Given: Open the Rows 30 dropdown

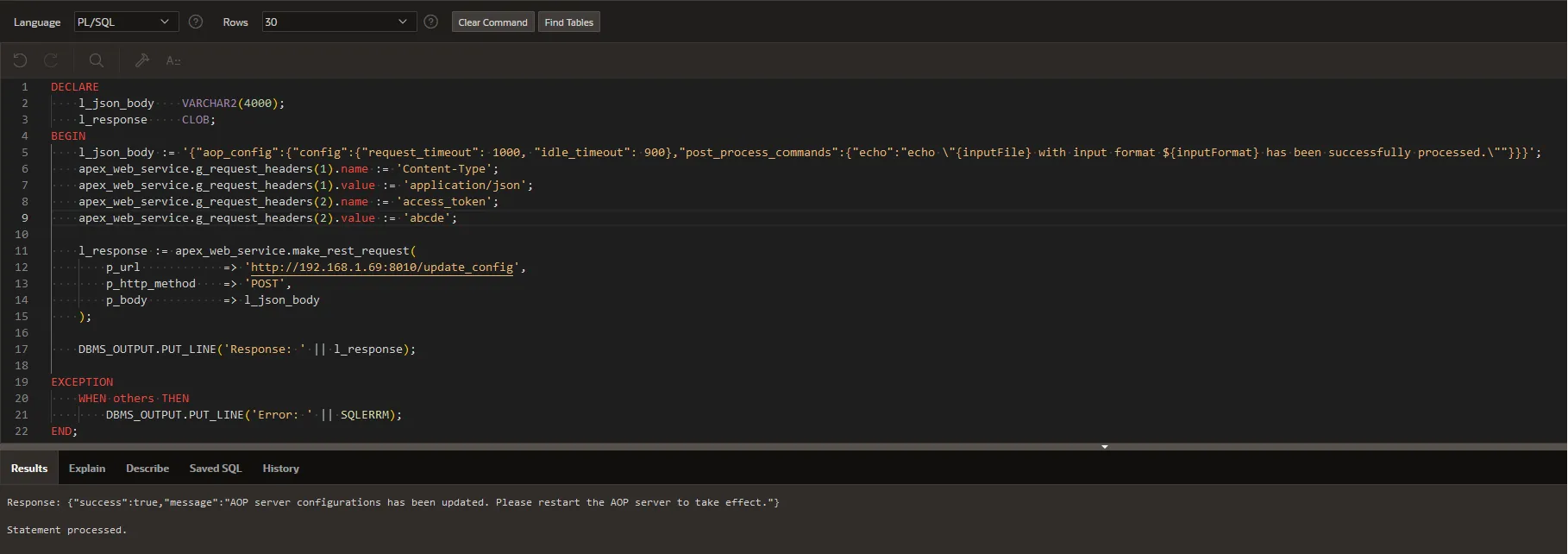Looking at the screenshot, I should [x=339, y=22].
